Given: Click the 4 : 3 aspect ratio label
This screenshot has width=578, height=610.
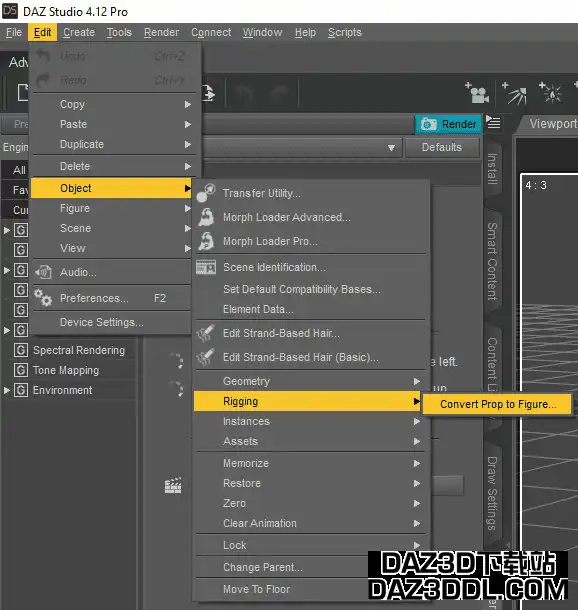Looking at the screenshot, I should point(536,185).
